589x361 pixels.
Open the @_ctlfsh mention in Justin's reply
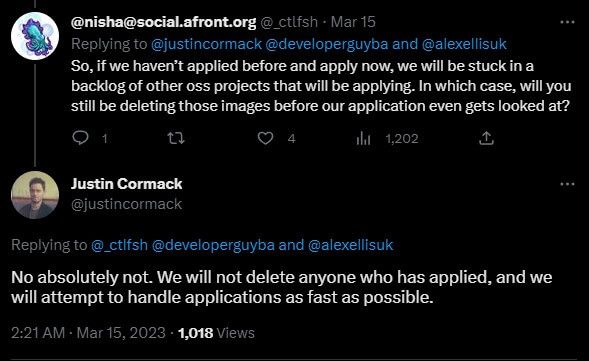119,245
